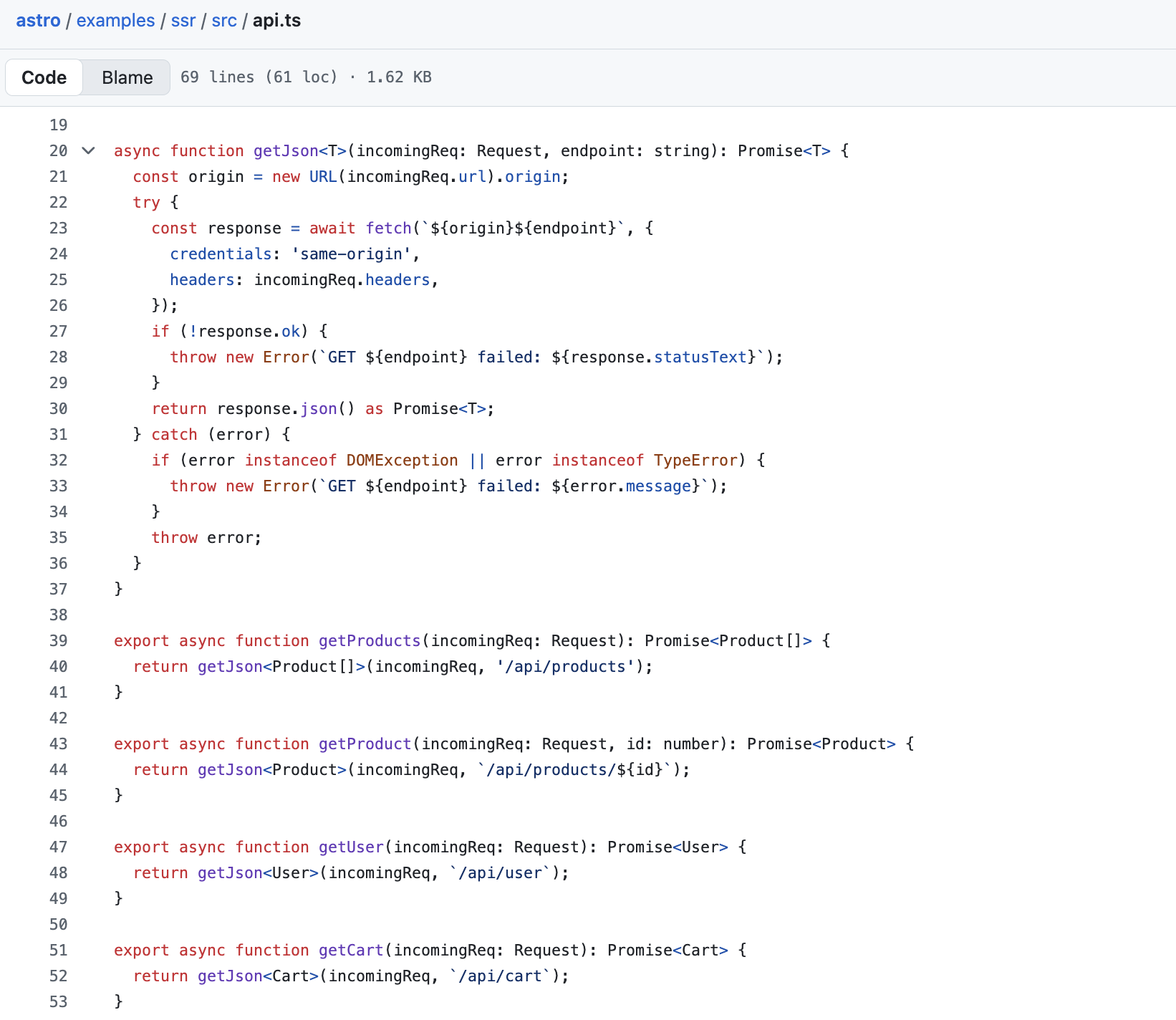The height and width of the screenshot is (1020, 1176).
Task: Select line number 47
Action: tap(59, 847)
